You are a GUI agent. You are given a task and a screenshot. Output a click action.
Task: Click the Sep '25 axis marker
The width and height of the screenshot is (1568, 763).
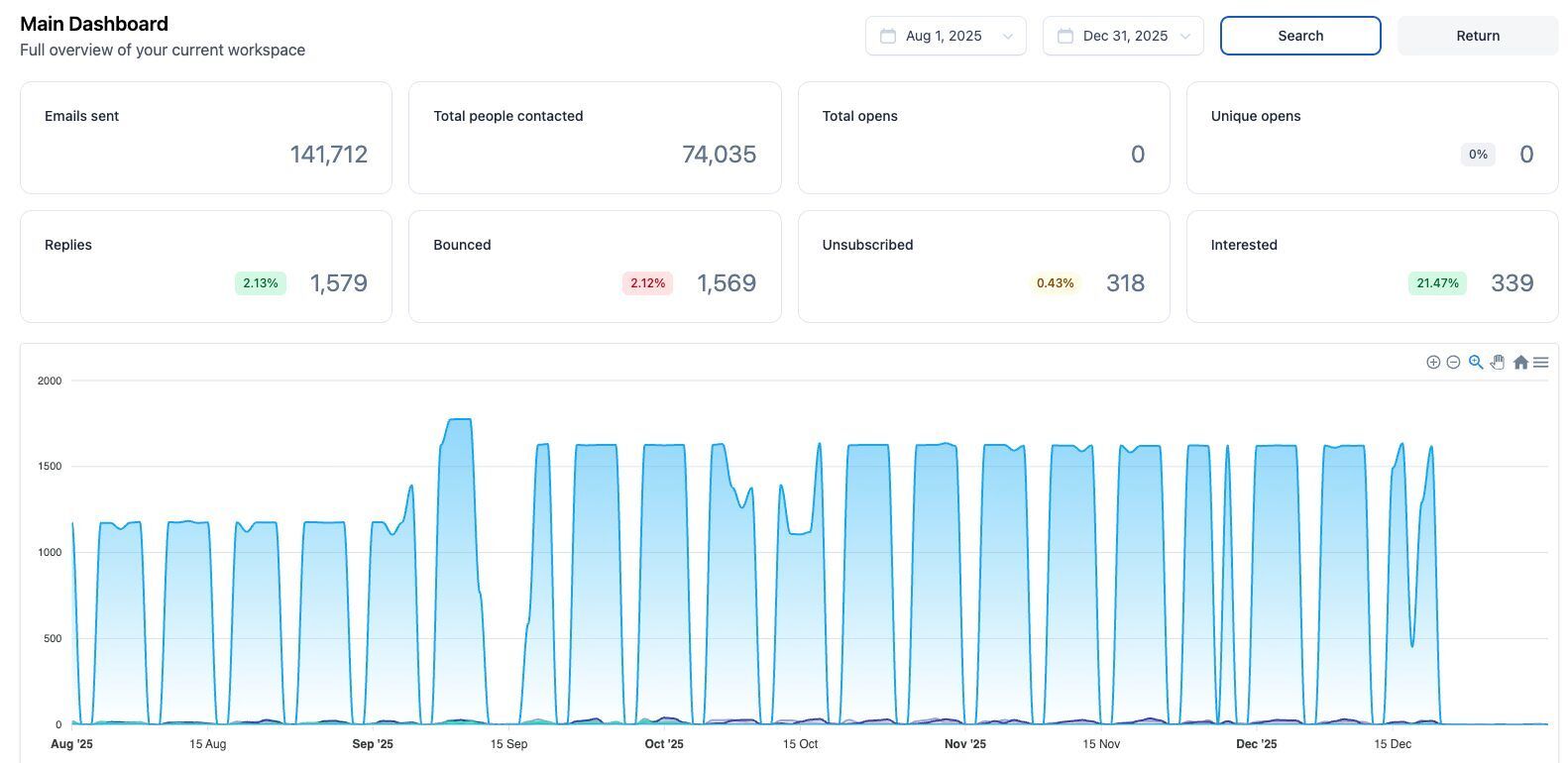(x=373, y=744)
